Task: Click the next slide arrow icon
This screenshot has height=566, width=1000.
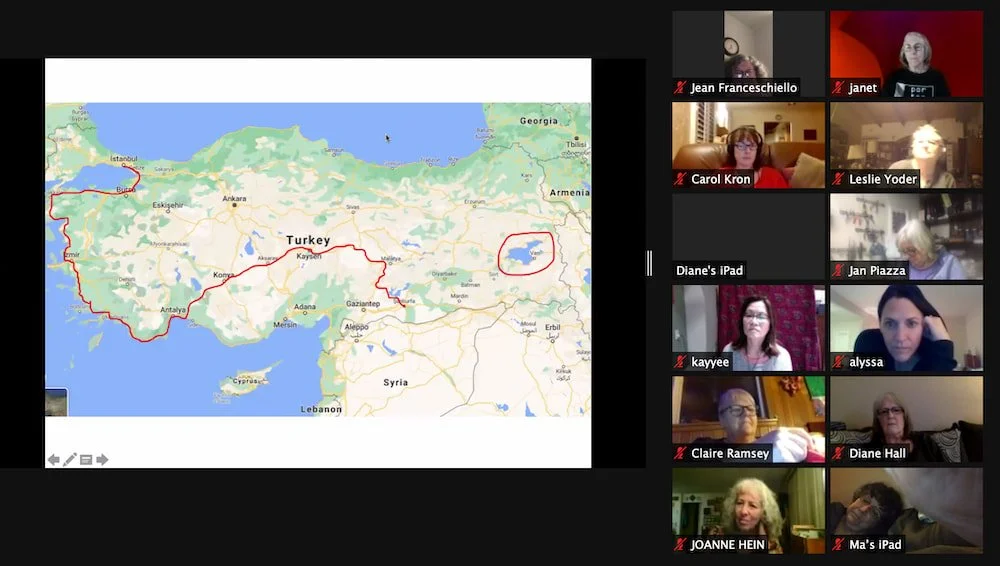Action: 102,459
